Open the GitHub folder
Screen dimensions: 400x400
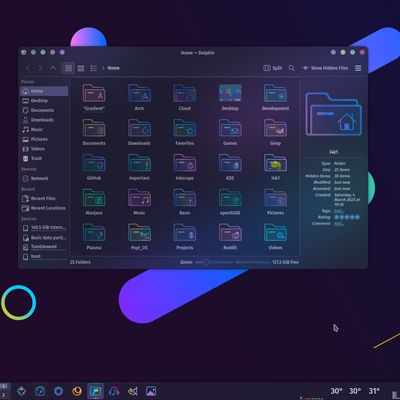click(x=94, y=167)
